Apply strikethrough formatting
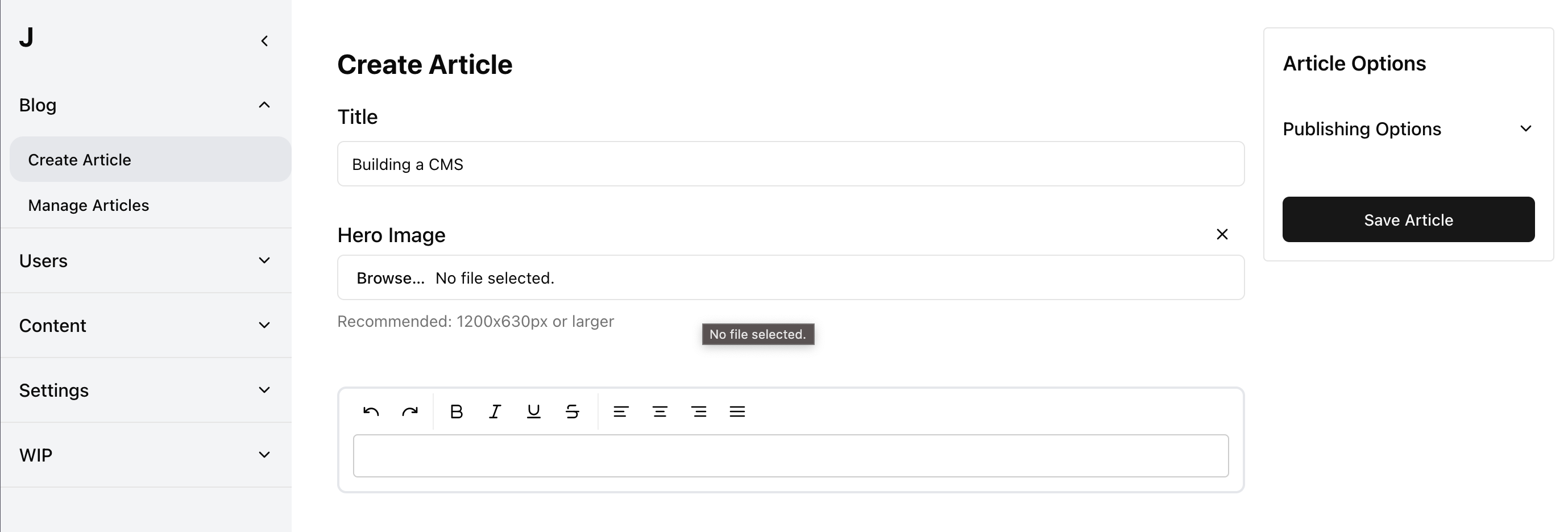 pyautogui.click(x=571, y=412)
